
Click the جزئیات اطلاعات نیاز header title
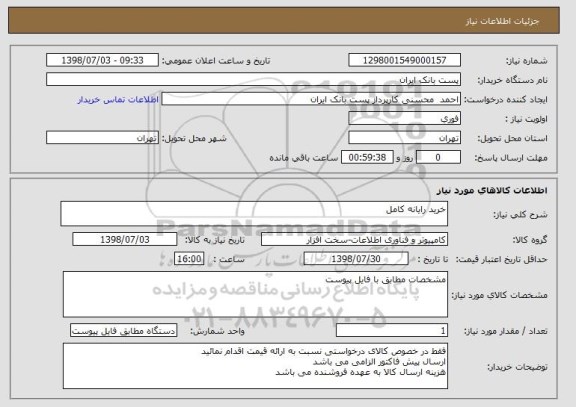click(x=502, y=21)
